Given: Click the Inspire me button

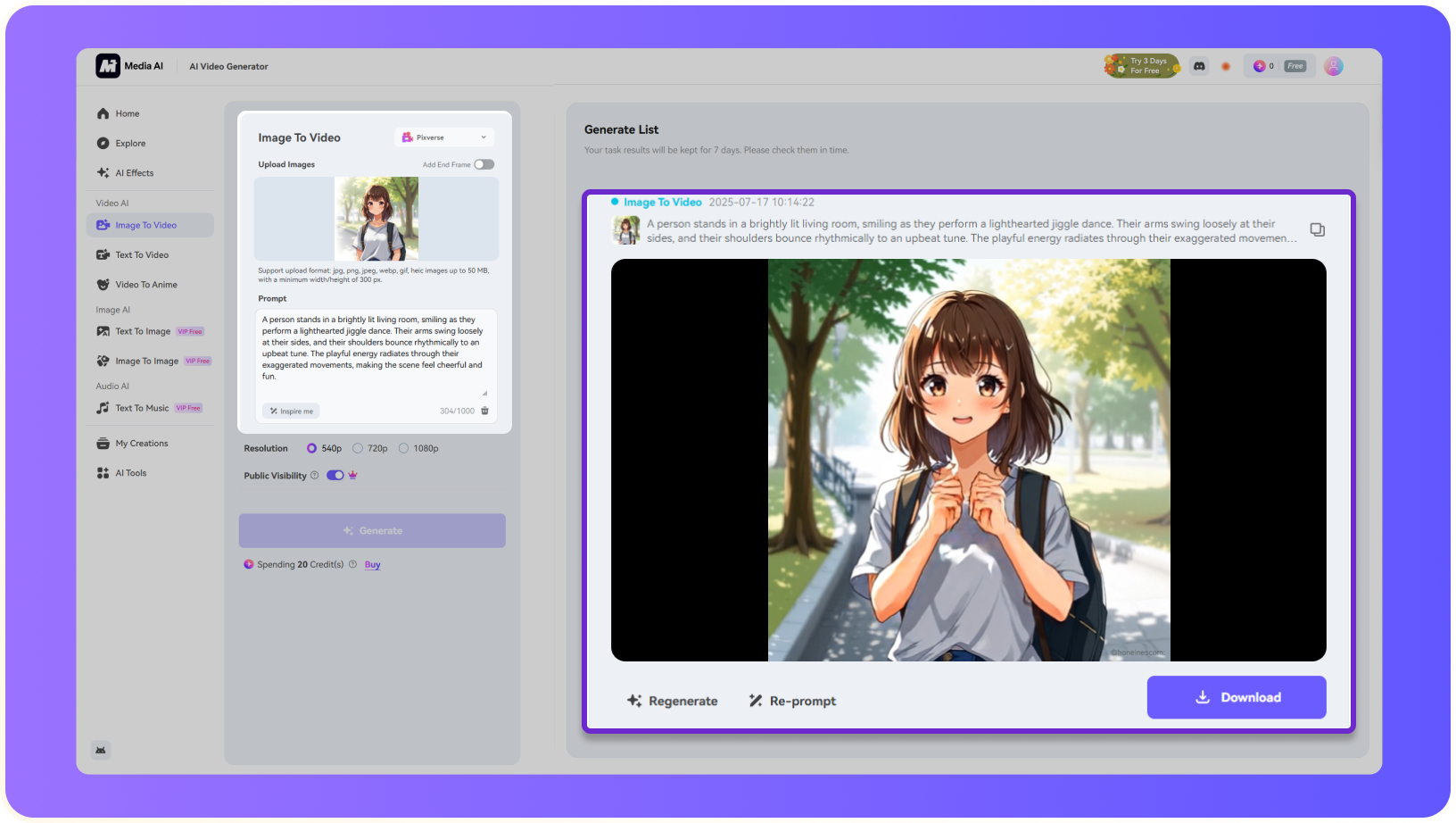Looking at the screenshot, I should point(291,411).
